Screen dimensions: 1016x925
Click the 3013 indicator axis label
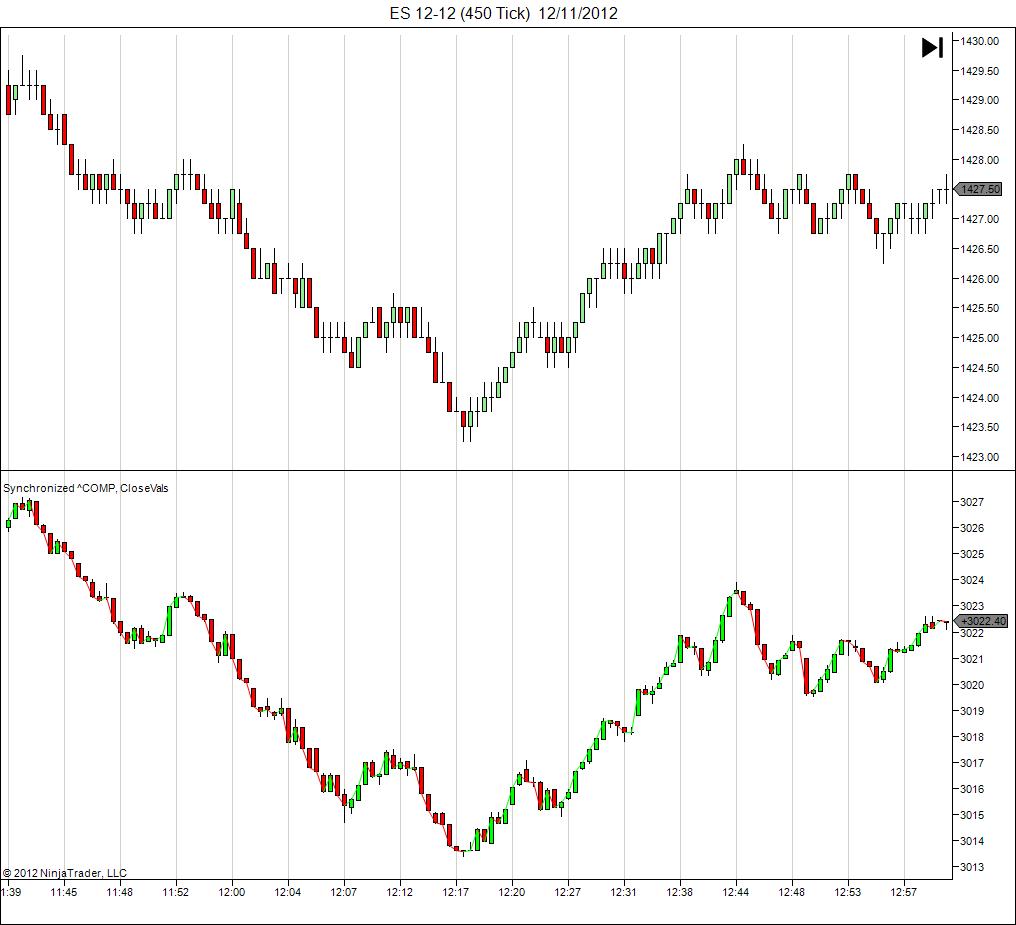pyautogui.click(x=971, y=867)
